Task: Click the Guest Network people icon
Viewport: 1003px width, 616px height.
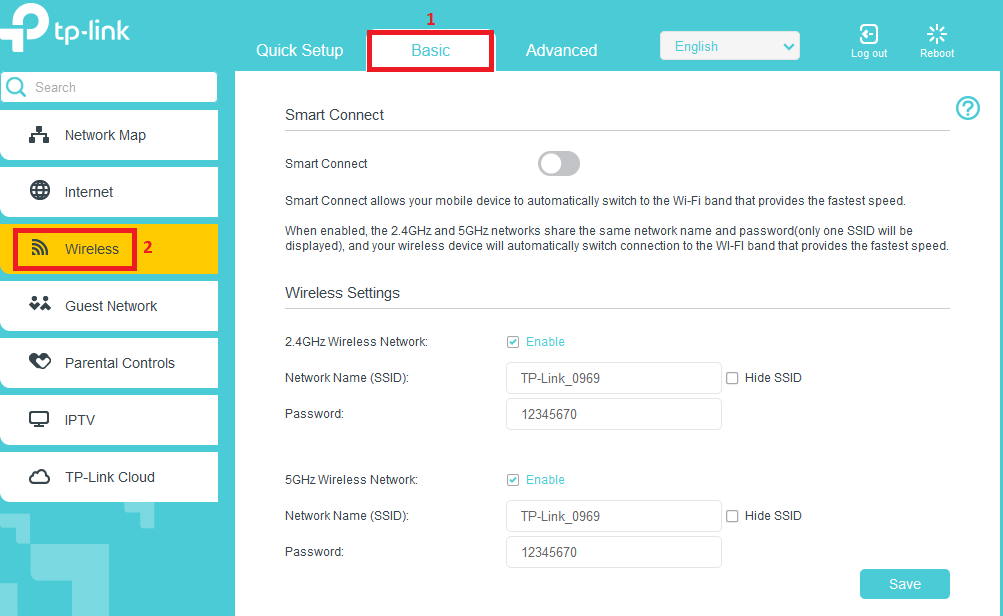Action: point(41,305)
